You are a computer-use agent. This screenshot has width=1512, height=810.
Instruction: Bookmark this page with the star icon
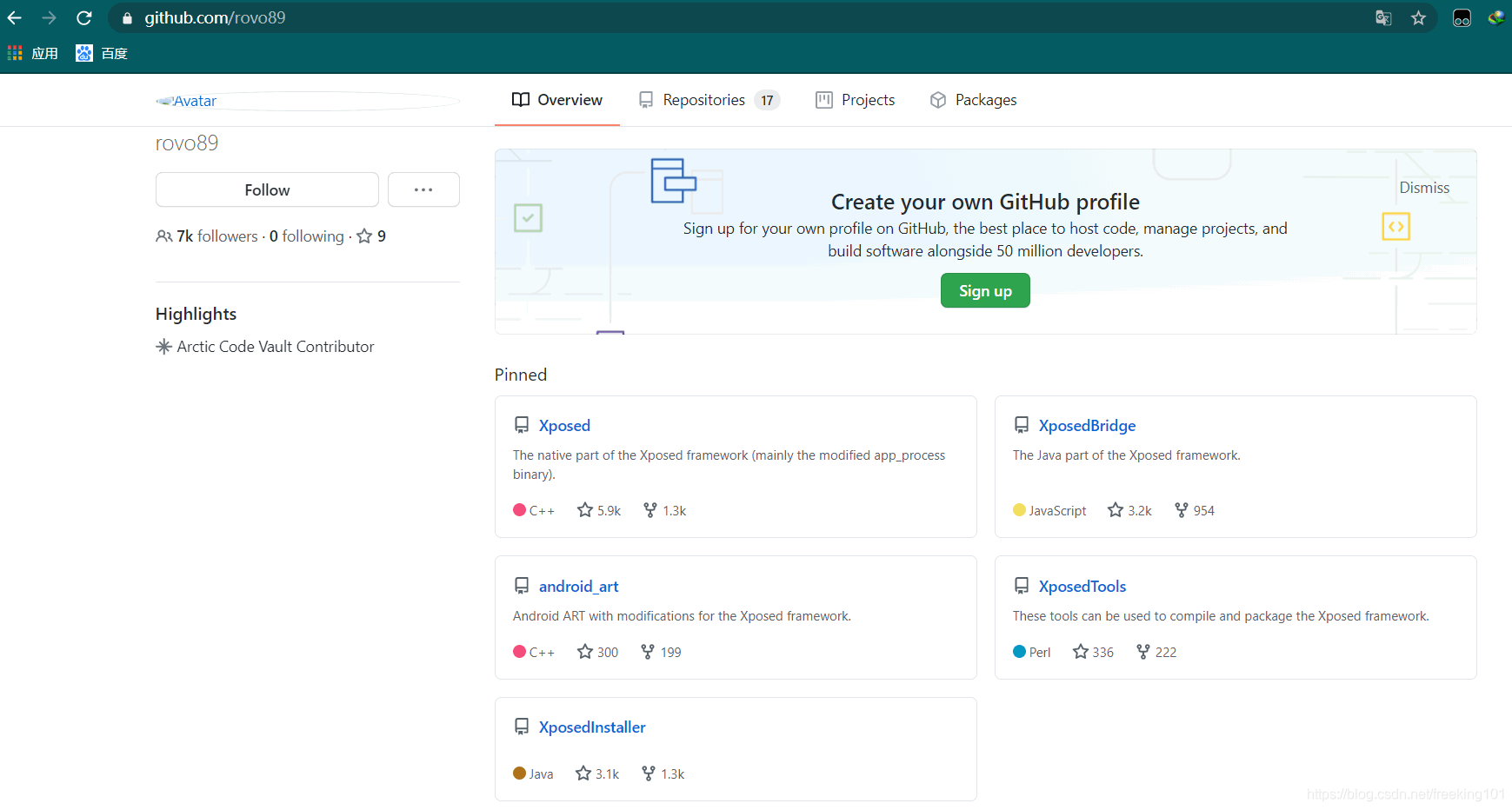pos(1418,17)
